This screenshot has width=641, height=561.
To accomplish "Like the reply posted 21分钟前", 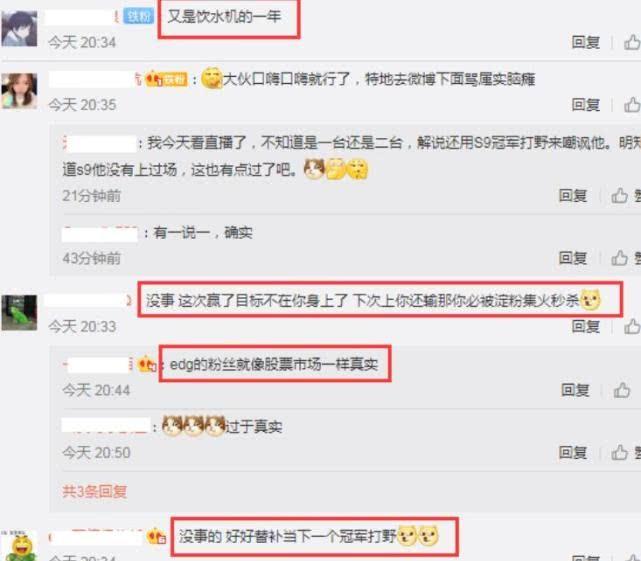I will point(620,196).
